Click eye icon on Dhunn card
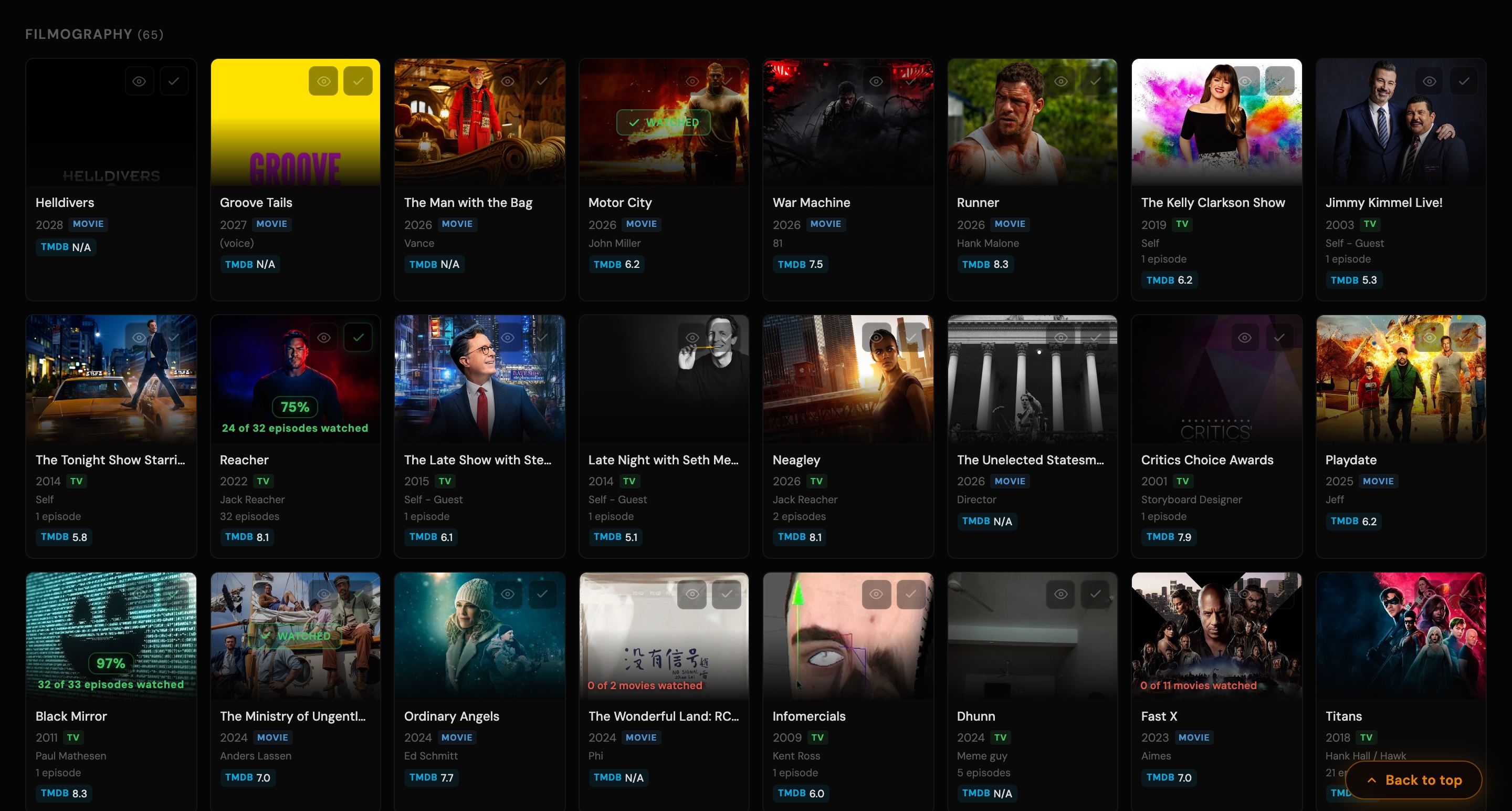 tap(1060, 594)
